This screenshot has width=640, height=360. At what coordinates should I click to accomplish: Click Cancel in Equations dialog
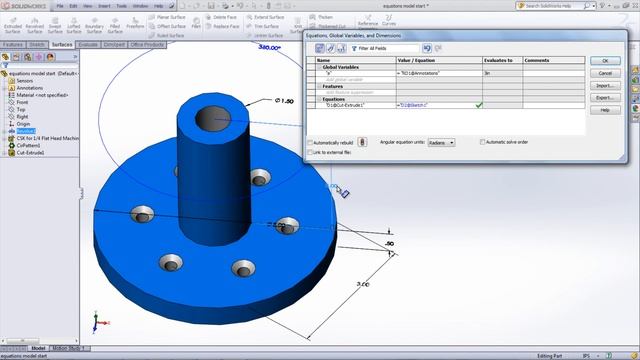pos(605,73)
